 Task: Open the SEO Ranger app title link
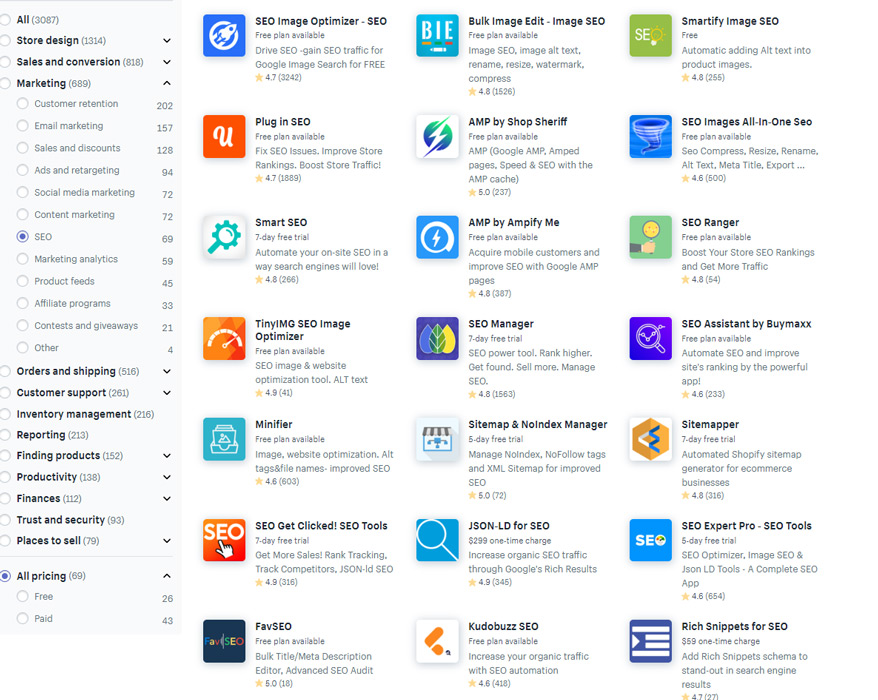pos(710,222)
